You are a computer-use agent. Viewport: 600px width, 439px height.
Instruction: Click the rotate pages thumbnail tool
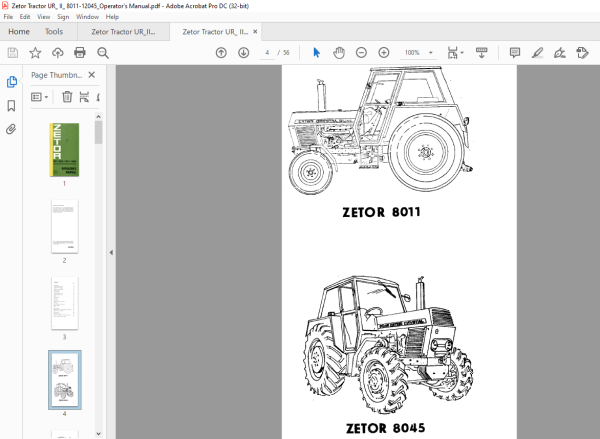pos(84,97)
